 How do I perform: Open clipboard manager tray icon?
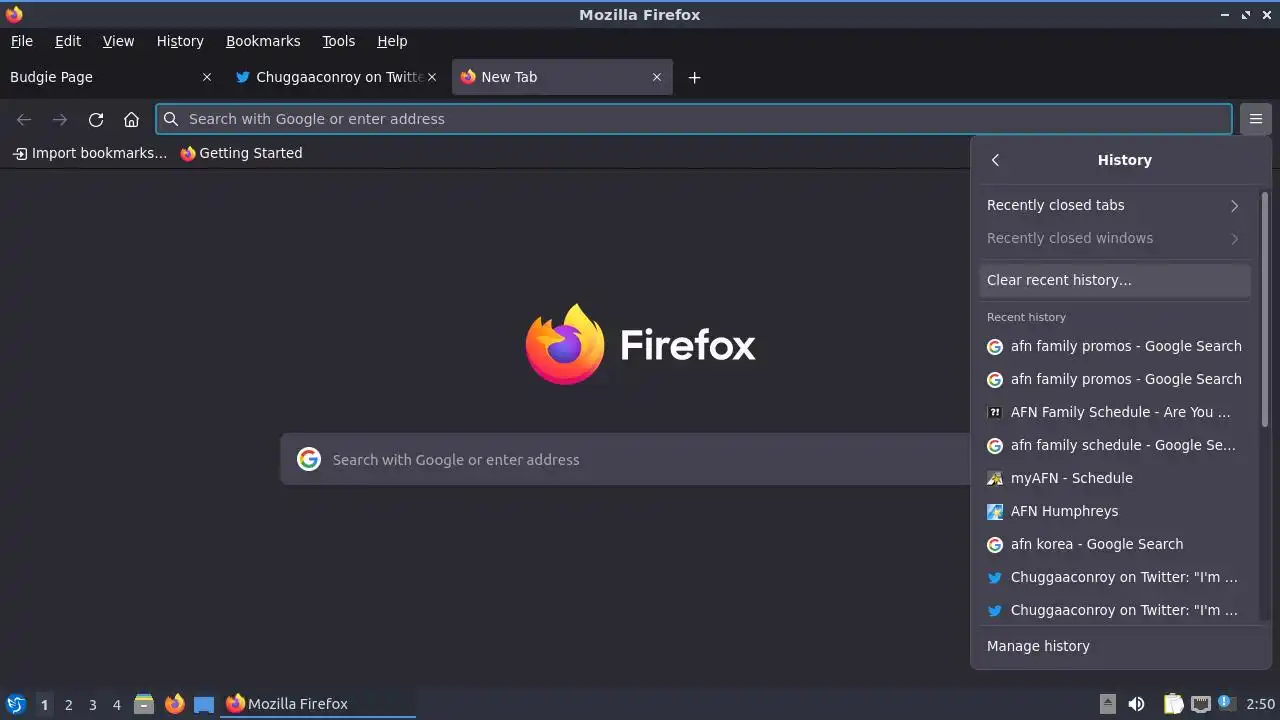(1173, 704)
